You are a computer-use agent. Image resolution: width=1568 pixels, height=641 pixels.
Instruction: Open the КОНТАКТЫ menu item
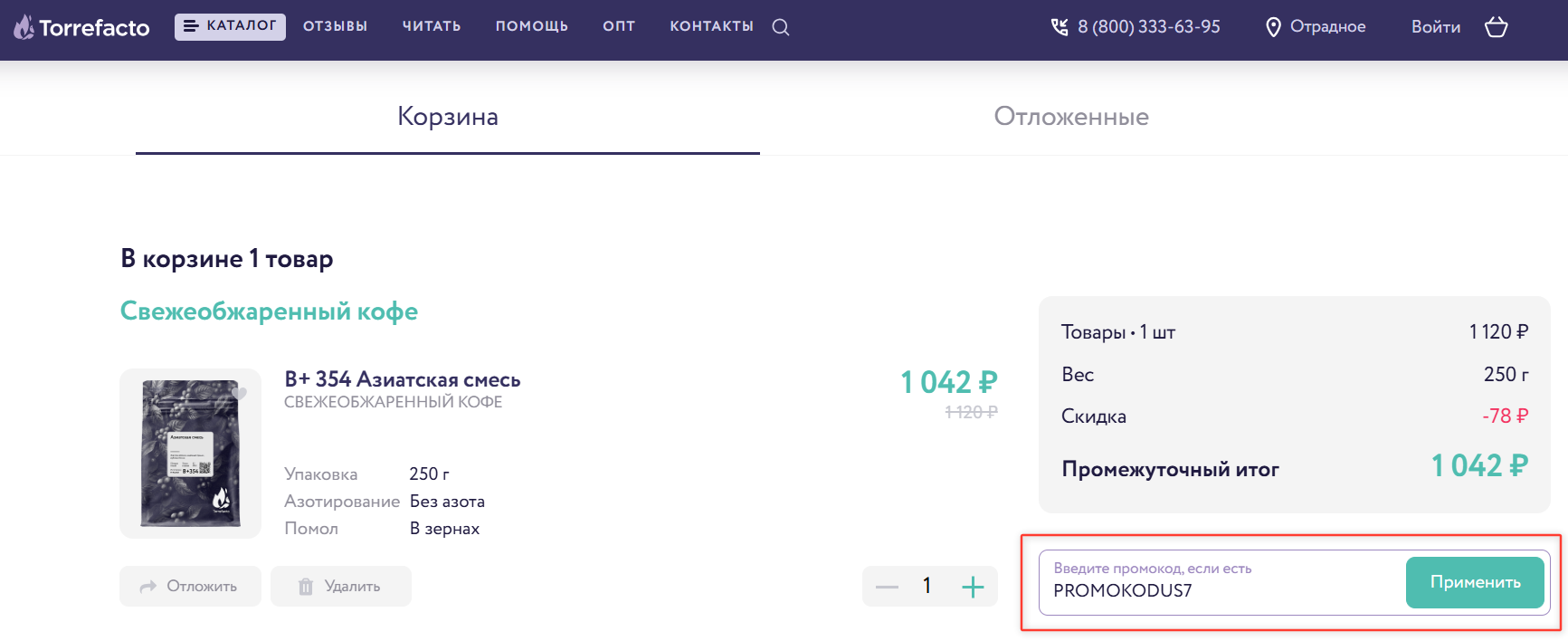(711, 26)
